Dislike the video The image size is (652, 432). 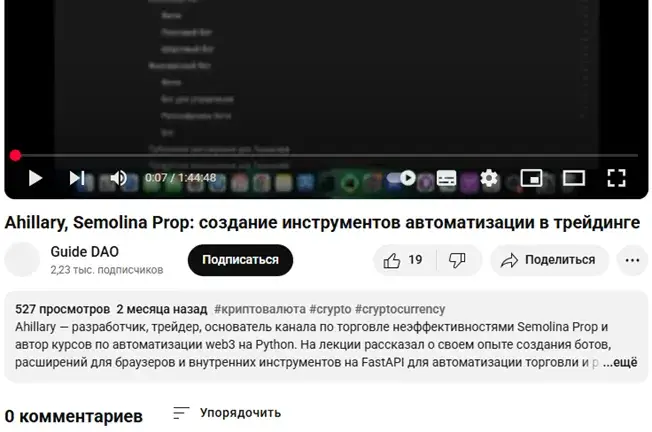tap(458, 260)
